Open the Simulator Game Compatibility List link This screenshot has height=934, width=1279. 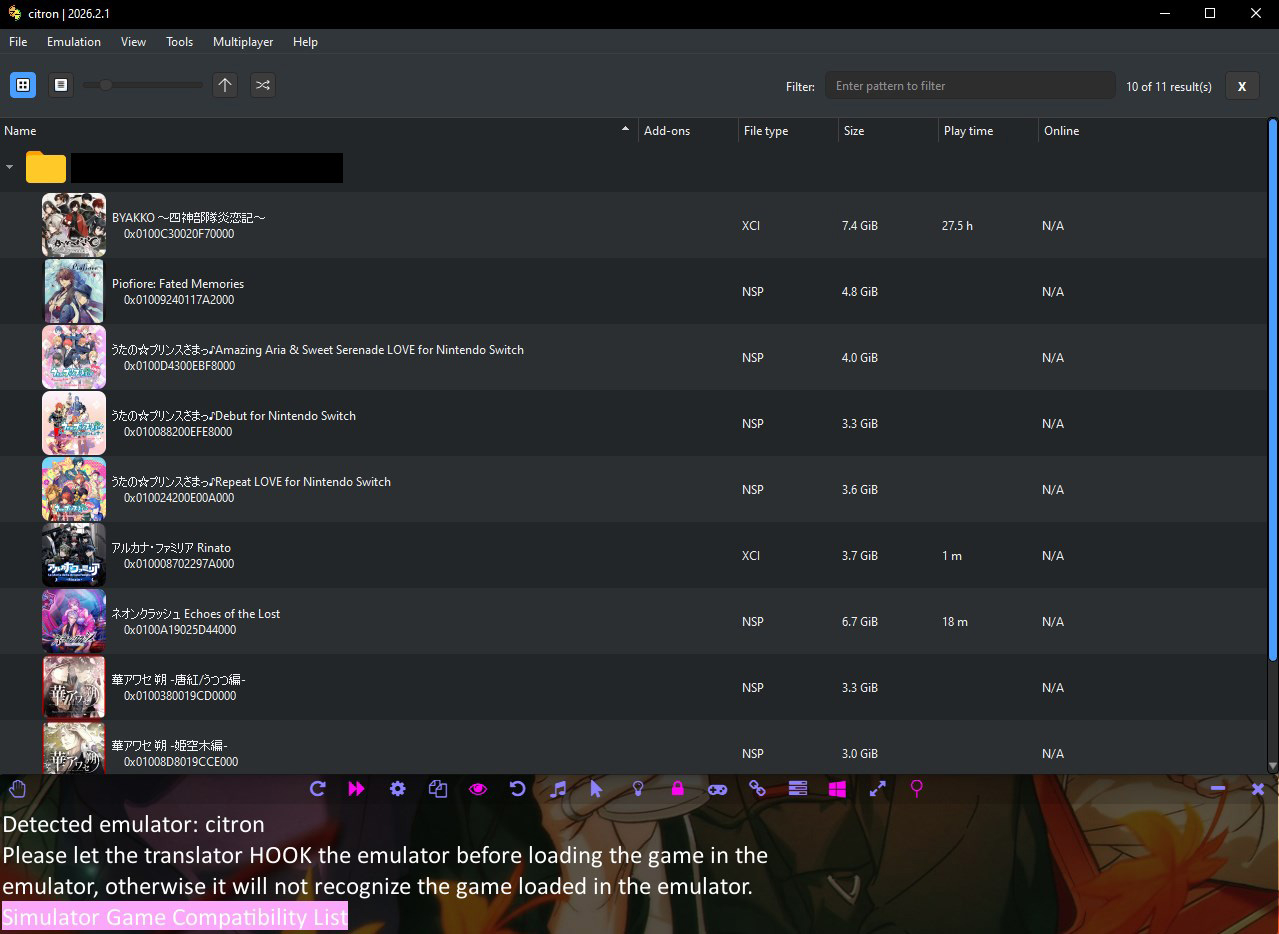point(175,916)
